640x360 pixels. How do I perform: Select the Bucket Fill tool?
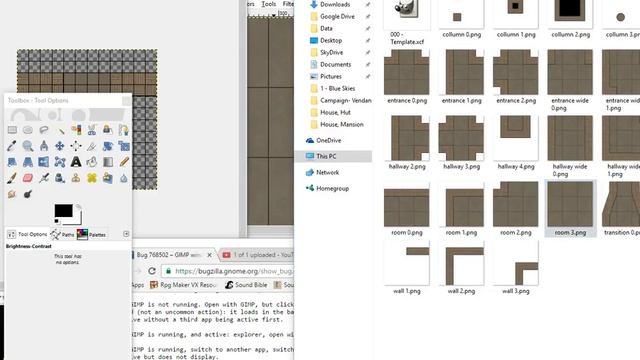(92, 162)
